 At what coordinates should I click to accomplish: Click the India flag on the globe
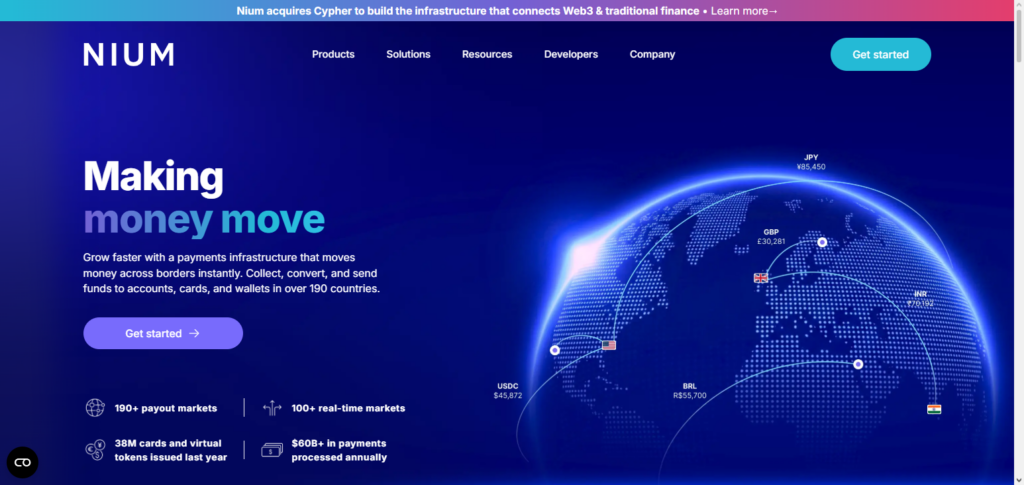click(x=934, y=409)
